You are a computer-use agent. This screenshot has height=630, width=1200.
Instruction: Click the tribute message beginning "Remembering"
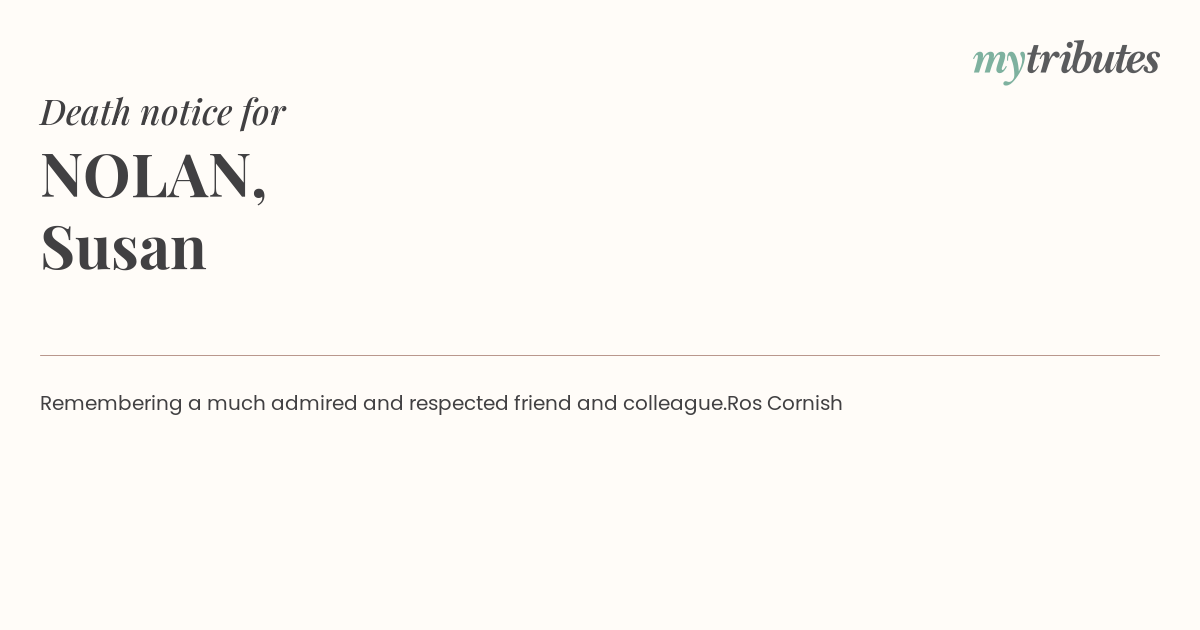coord(441,403)
